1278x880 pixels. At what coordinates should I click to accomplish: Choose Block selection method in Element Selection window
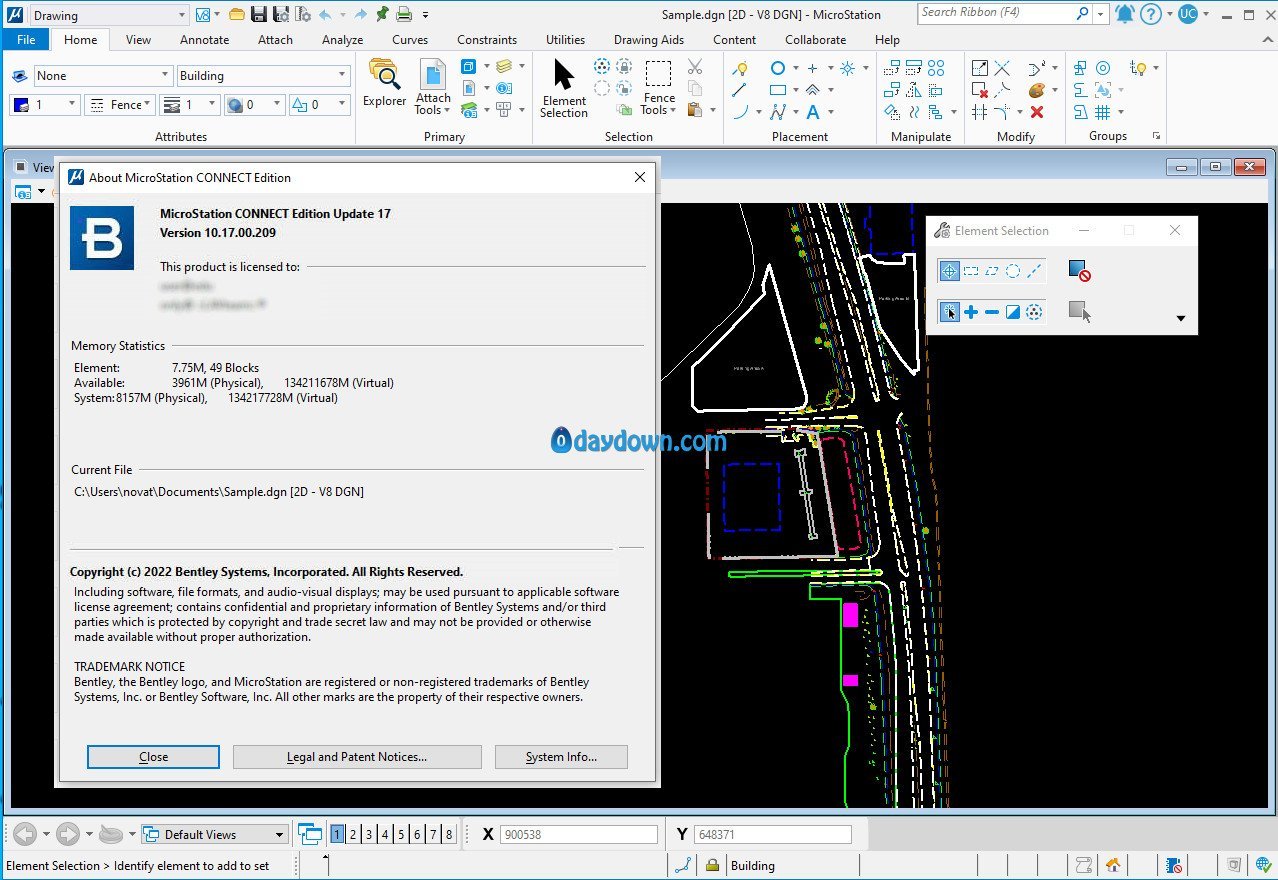971,271
